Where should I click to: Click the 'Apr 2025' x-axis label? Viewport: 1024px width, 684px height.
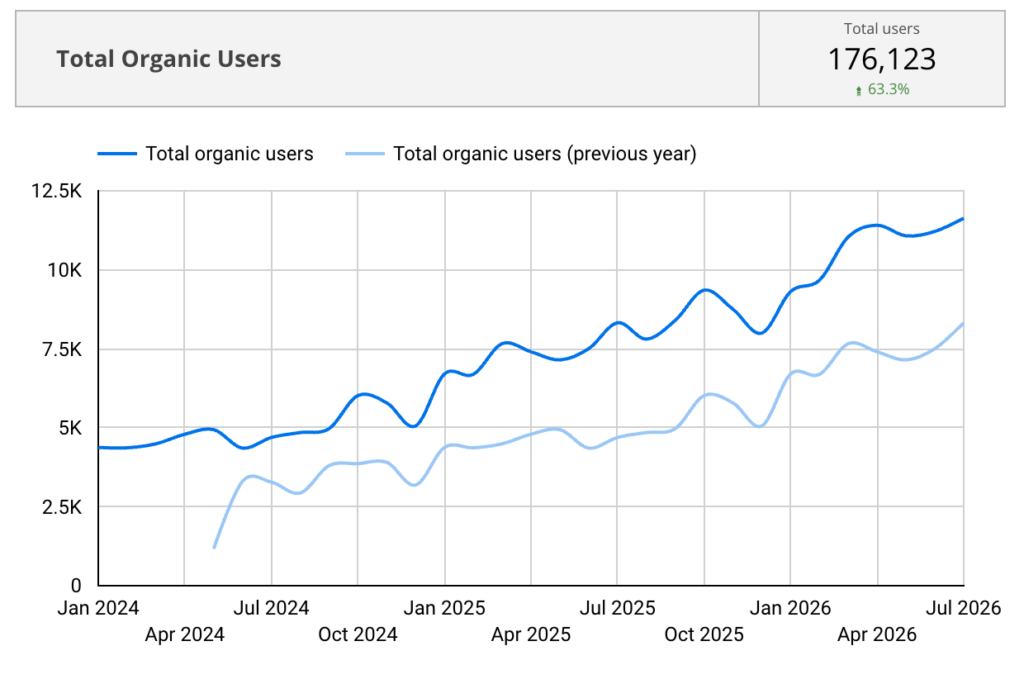[531, 634]
